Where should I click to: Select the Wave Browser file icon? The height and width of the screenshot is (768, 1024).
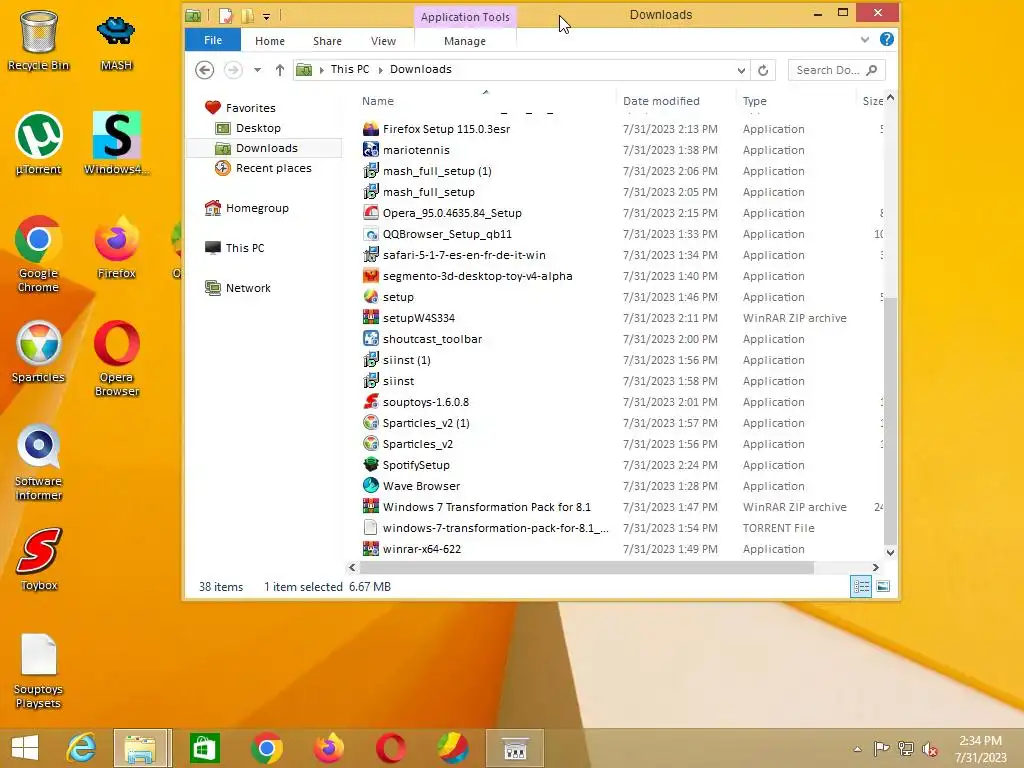click(x=371, y=486)
